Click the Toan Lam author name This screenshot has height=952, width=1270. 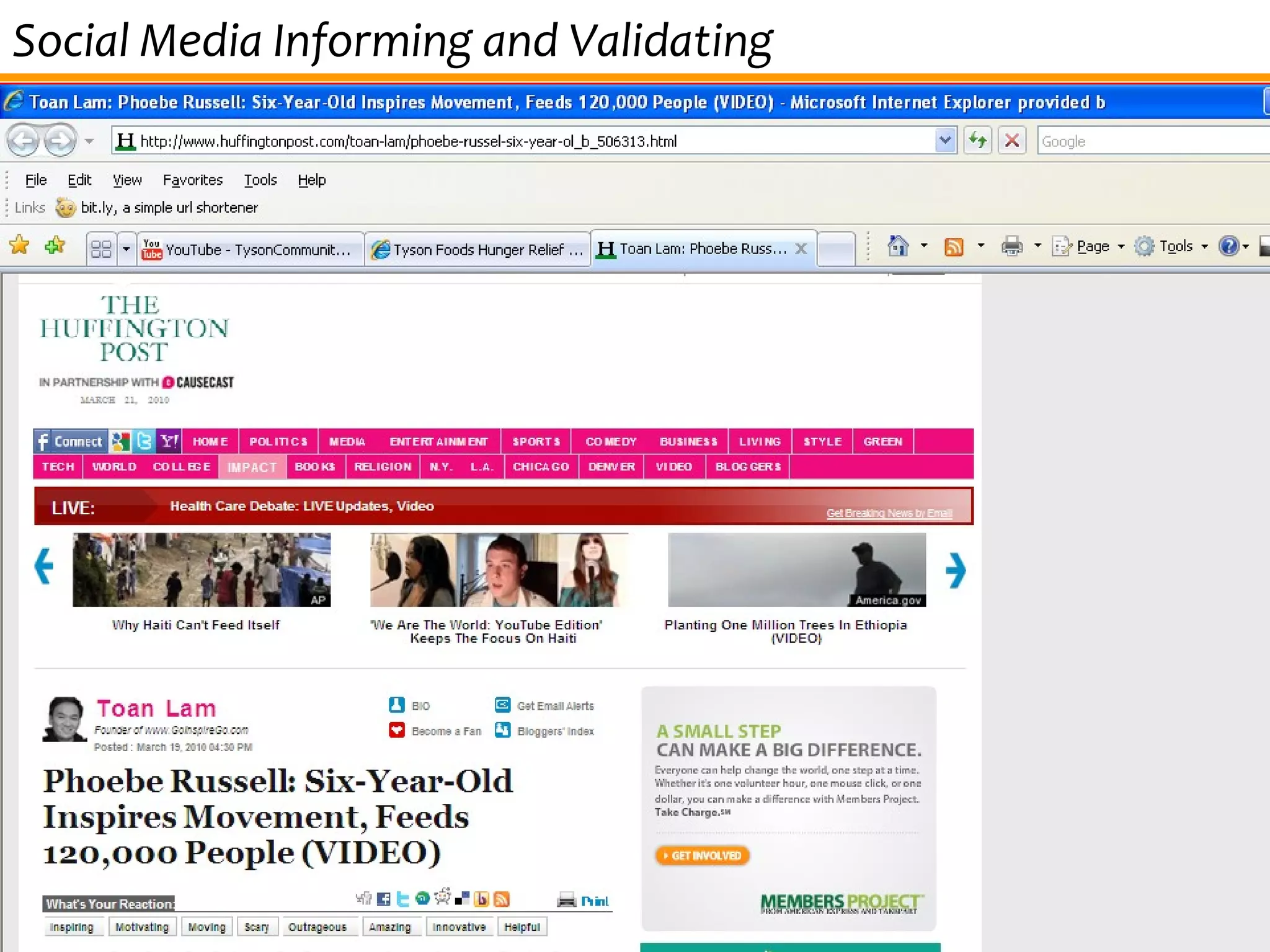point(156,708)
